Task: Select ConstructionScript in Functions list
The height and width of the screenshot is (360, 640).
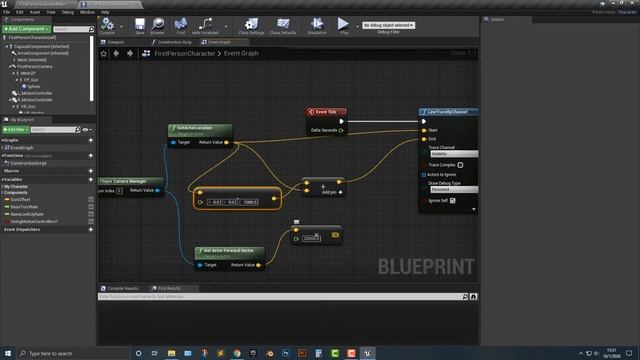Action: coord(28,163)
